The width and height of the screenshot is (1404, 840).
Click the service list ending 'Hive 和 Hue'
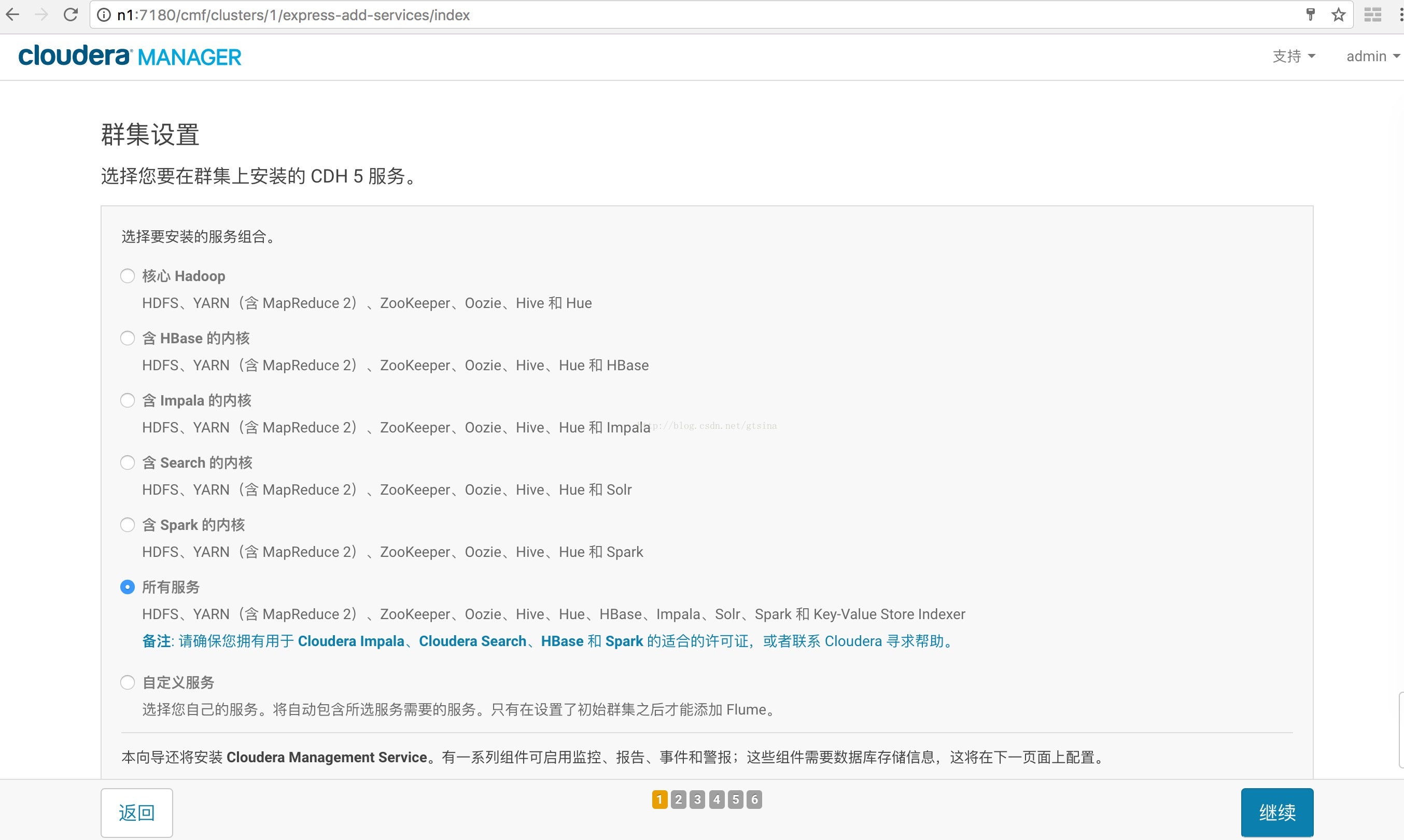pyautogui.click(x=367, y=303)
